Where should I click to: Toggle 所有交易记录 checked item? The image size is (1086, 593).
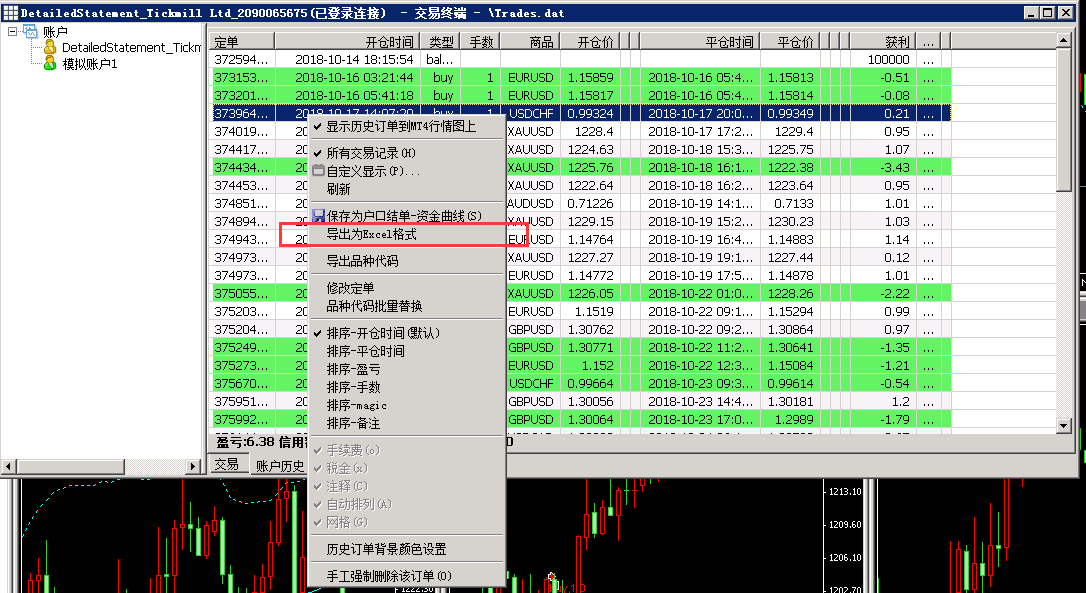[370, 153]
